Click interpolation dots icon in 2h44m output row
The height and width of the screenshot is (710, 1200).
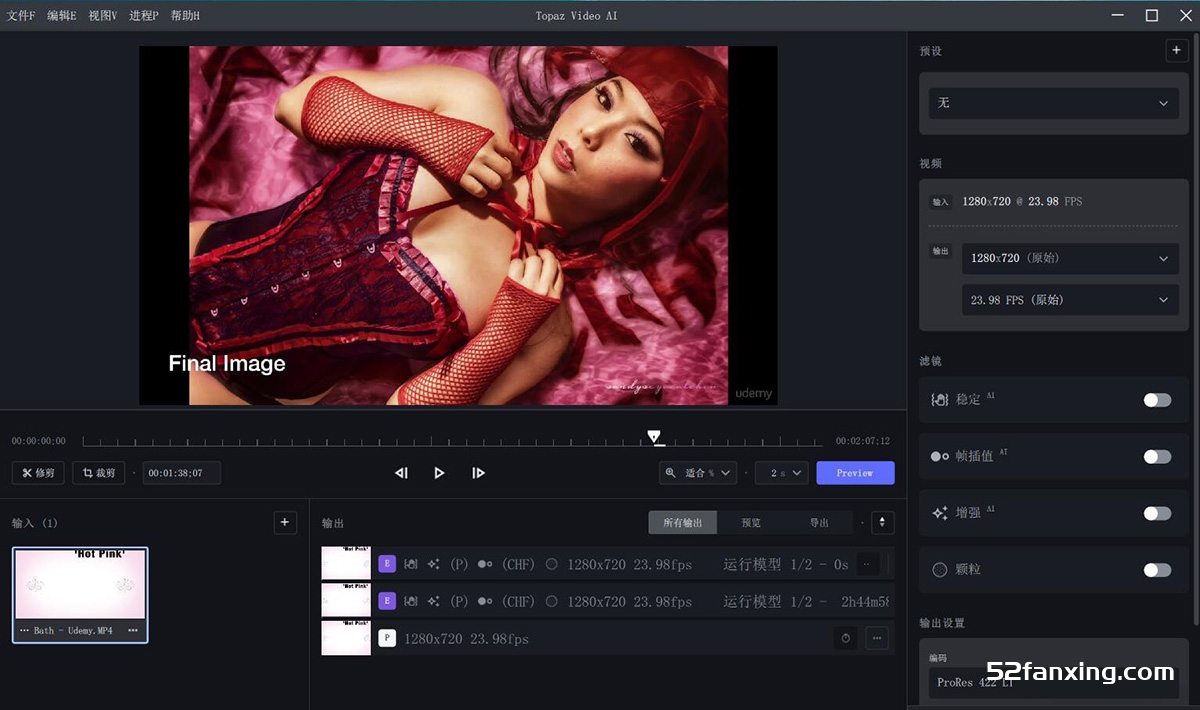(x=485, y=601)
